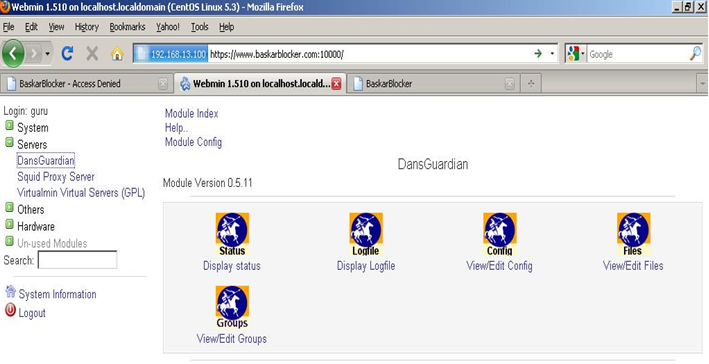
Task: Open the View/Edit Files link
Action: click(633, 266)
